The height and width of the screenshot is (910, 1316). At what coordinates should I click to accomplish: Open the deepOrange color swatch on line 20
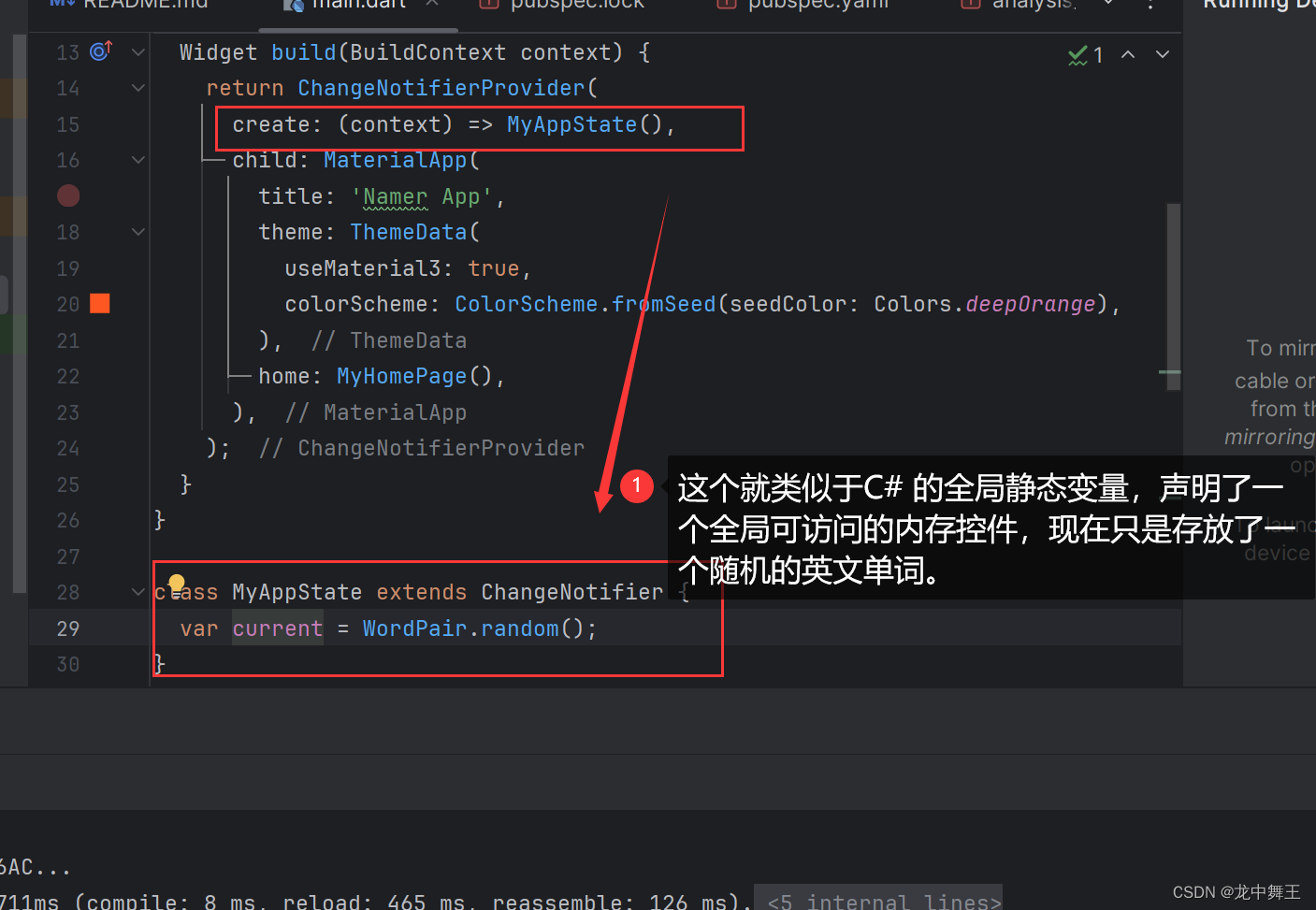pos(100,303)
